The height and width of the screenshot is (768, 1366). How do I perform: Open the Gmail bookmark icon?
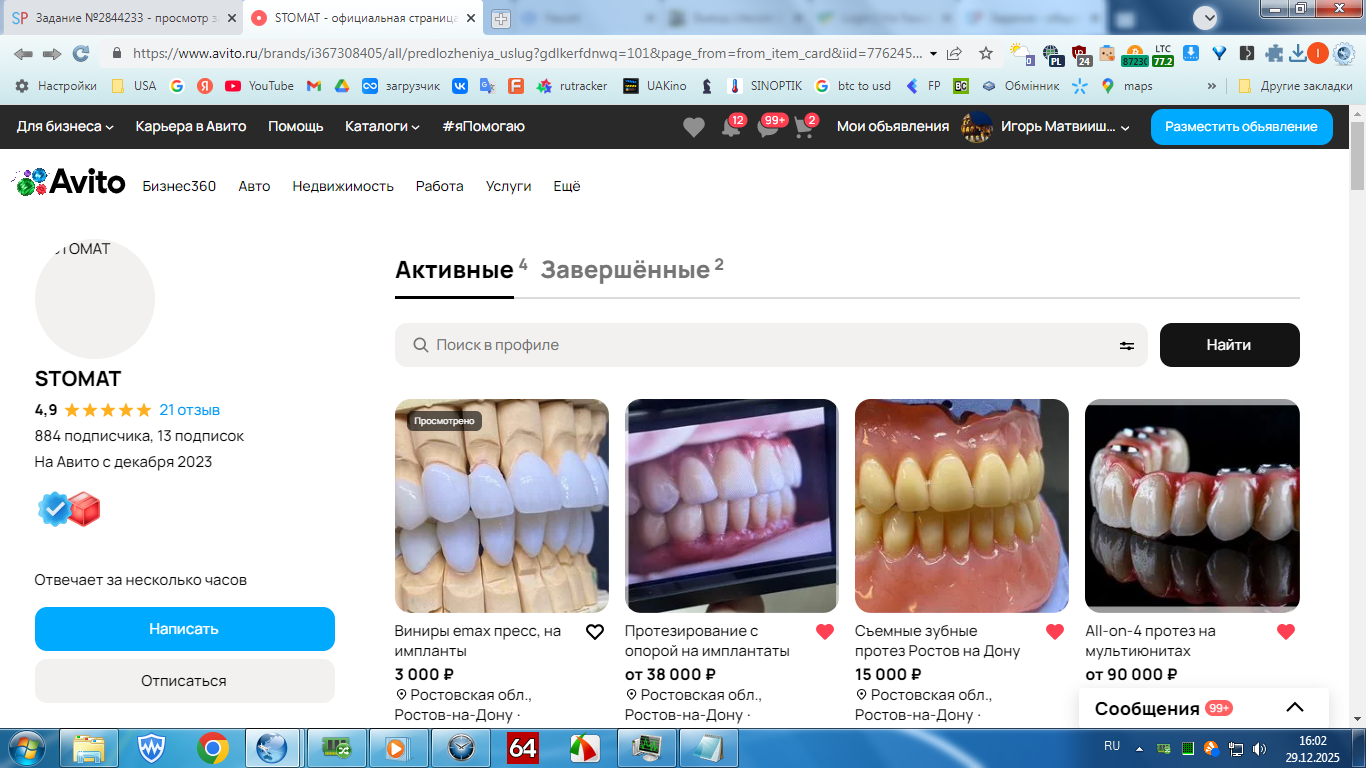314,86
